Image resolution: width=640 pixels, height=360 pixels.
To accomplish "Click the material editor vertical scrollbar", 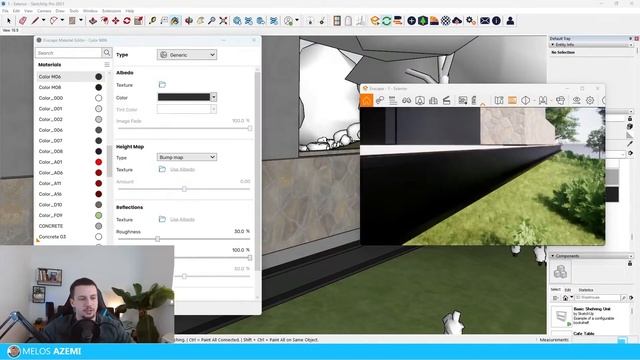I will [257, 171].
